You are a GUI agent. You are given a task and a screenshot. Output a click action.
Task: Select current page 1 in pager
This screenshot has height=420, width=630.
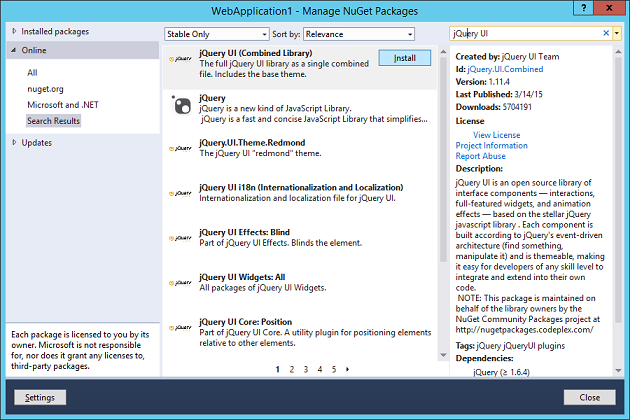point(278,369)
